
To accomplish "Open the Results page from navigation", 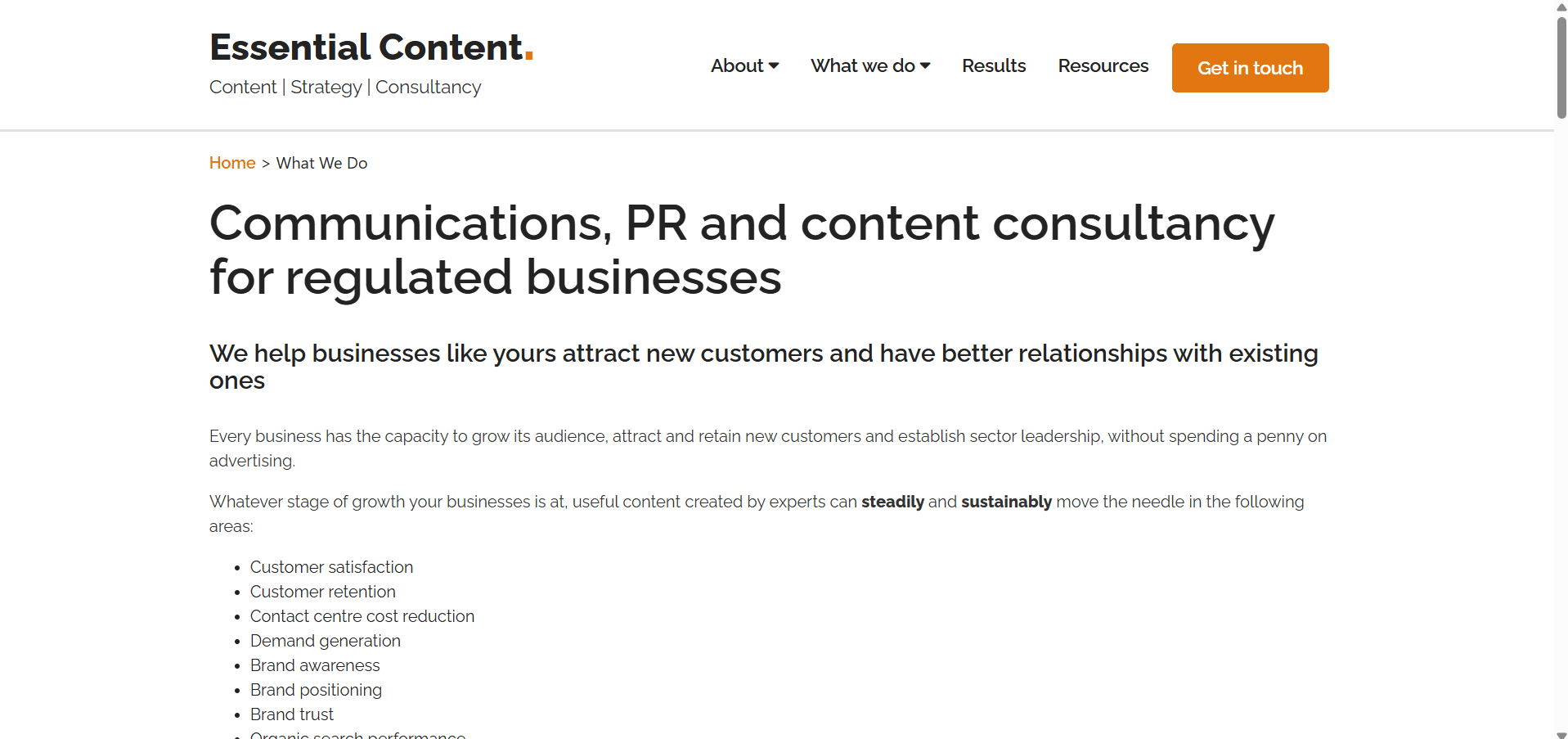I will (x=993, y=65).
